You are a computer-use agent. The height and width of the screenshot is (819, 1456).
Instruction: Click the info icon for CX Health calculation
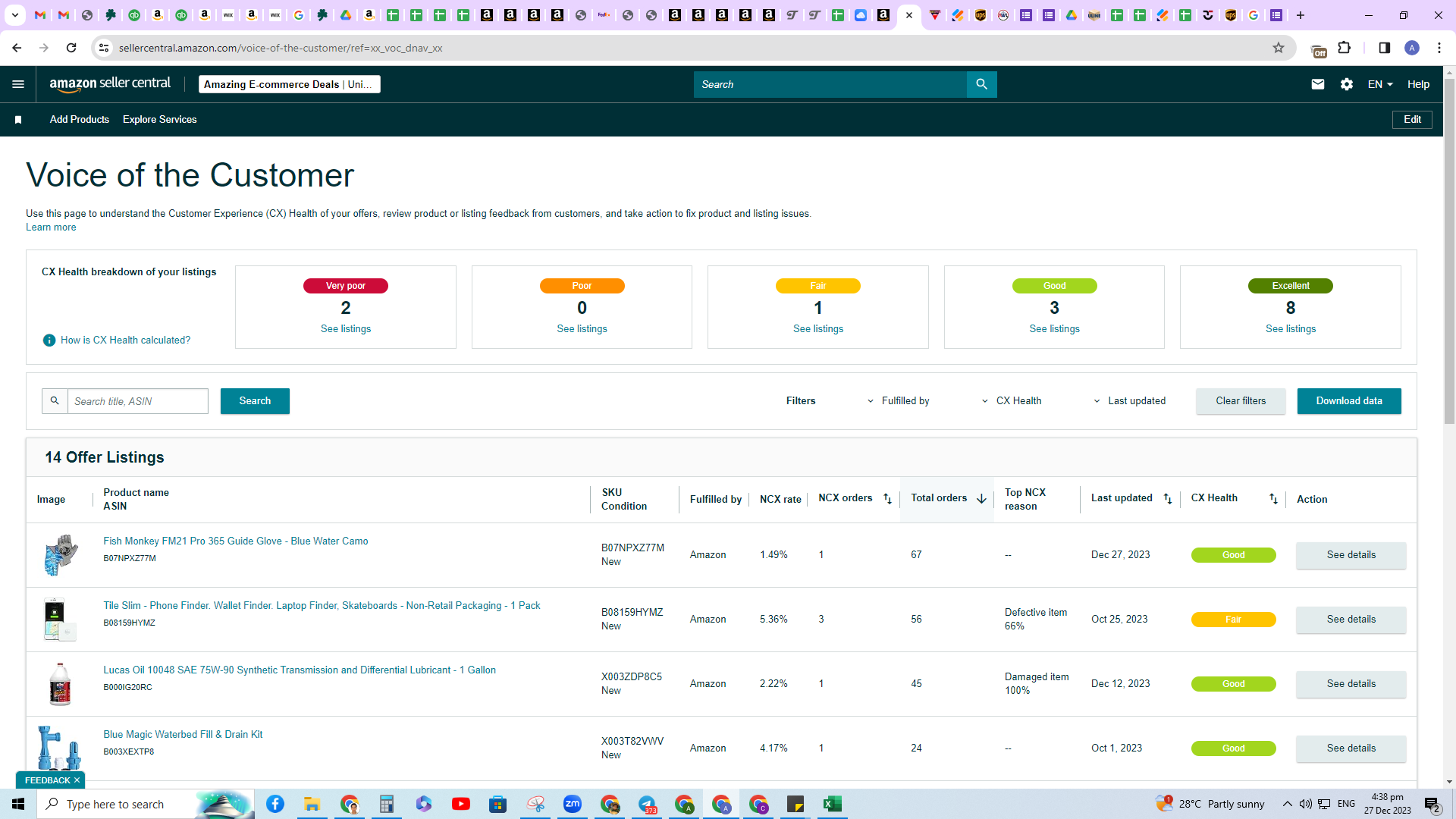click(x=49, y=340)
